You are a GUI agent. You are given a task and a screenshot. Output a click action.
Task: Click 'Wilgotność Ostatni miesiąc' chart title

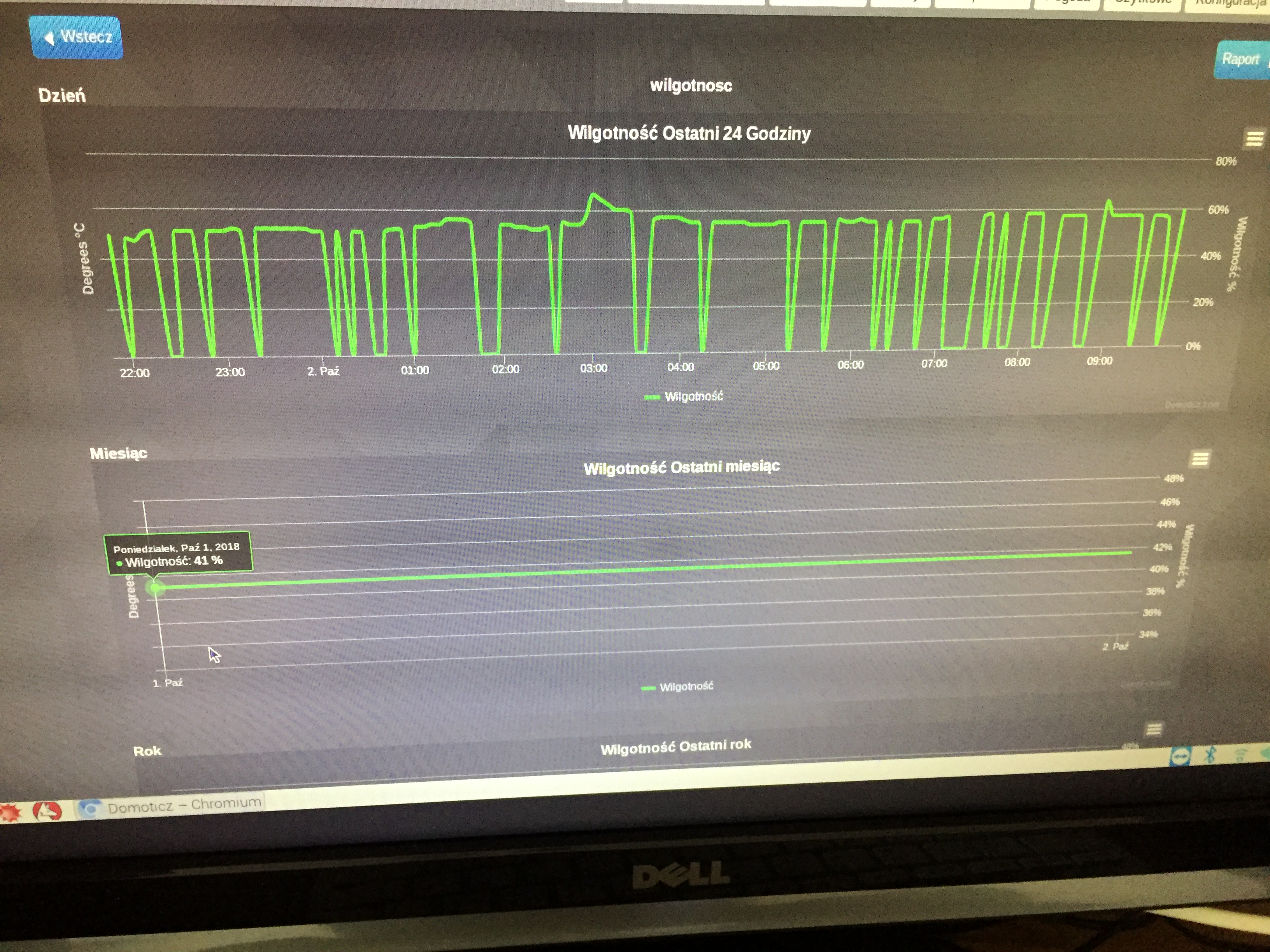pyautogui.click(x=682, y=468)
